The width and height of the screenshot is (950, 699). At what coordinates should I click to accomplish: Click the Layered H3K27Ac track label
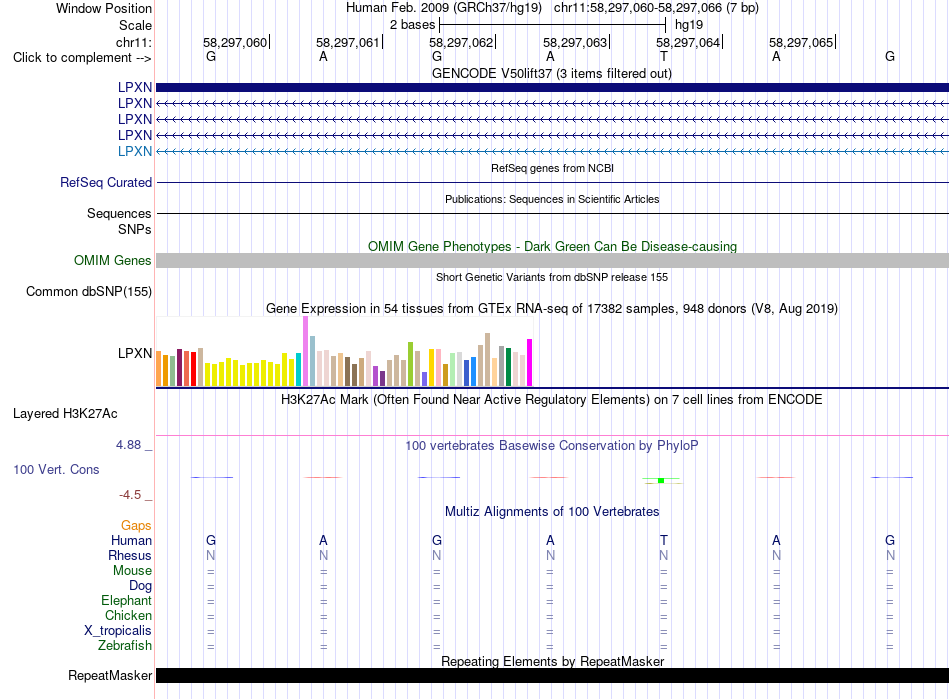[x=65, y=414]
